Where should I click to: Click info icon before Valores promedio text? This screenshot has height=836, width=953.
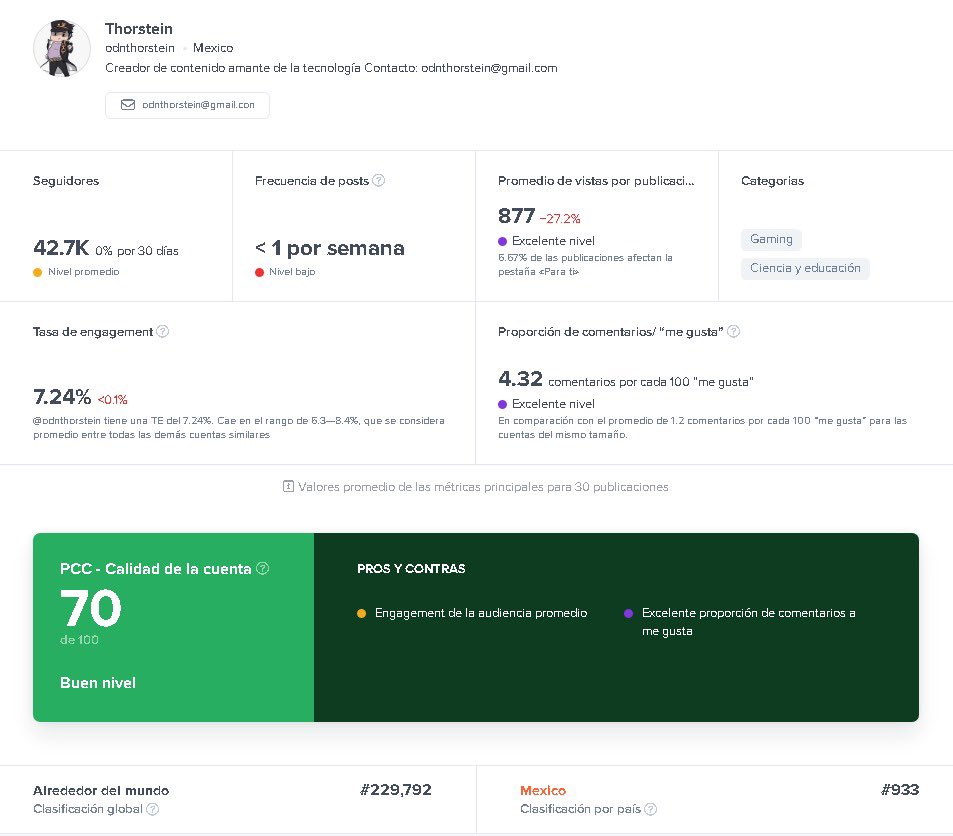point(288,486)
